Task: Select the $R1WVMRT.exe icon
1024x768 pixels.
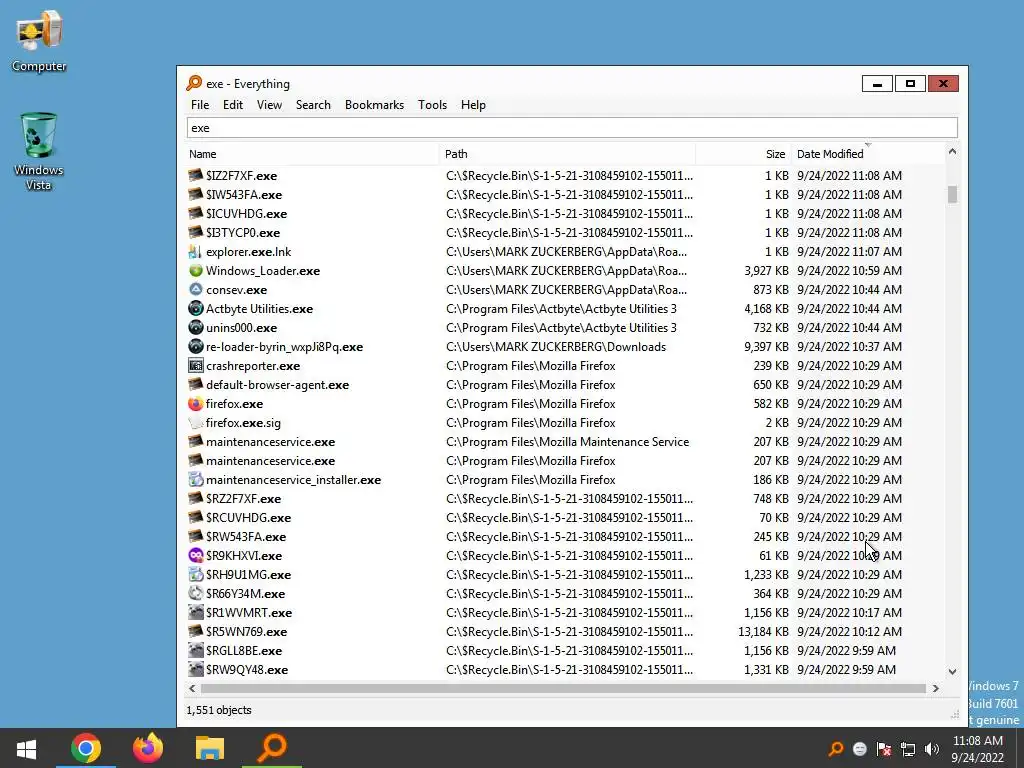Action: pyautogui.click(x=195, y=612)
